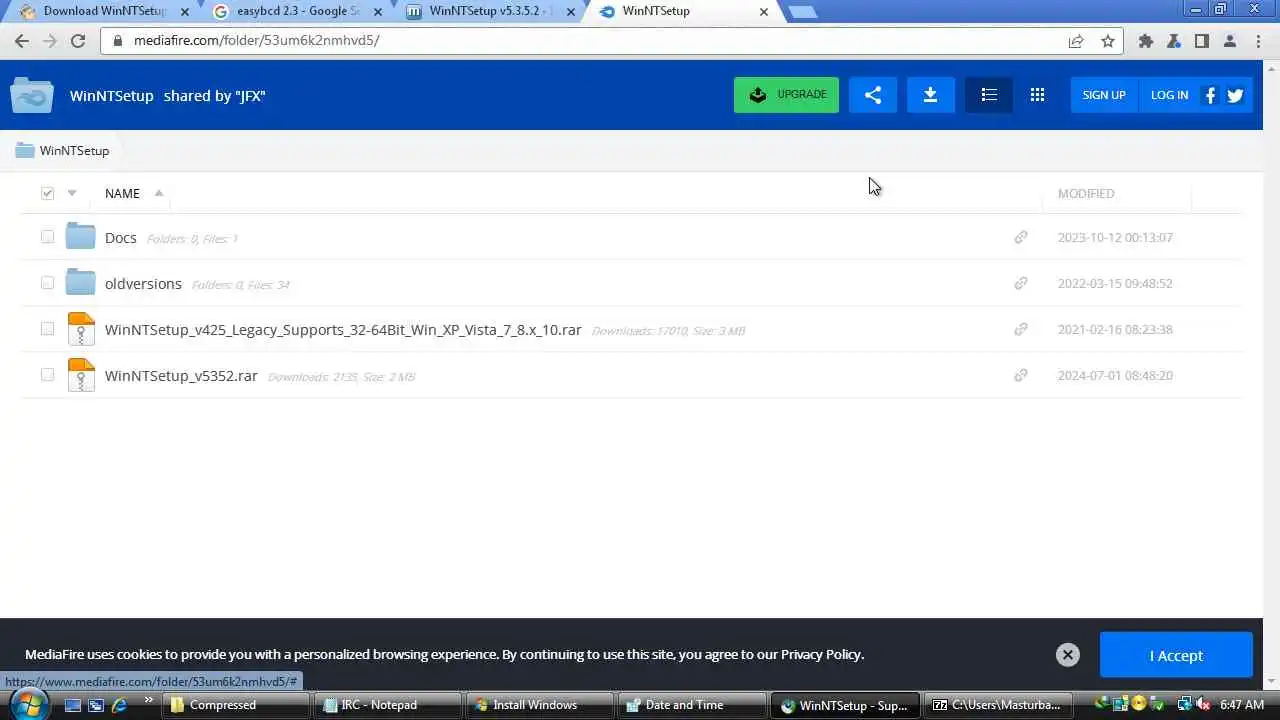The height and width of the screenshot is (720, 1280).
Task: Go back with browser back arrow
Action: click(x=22, y=41)
